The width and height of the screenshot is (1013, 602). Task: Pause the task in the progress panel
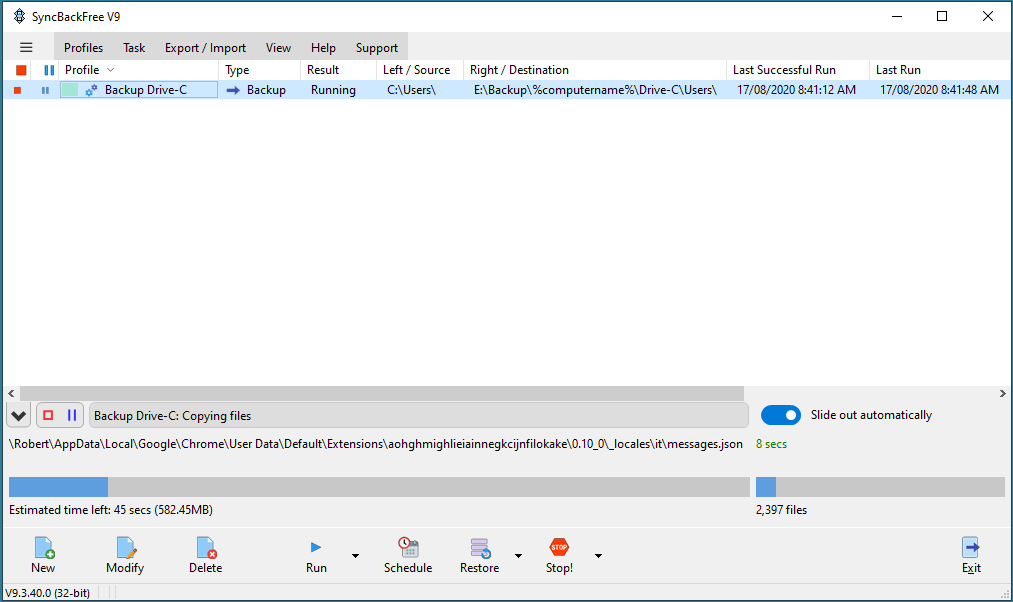(x=72, y=415)
